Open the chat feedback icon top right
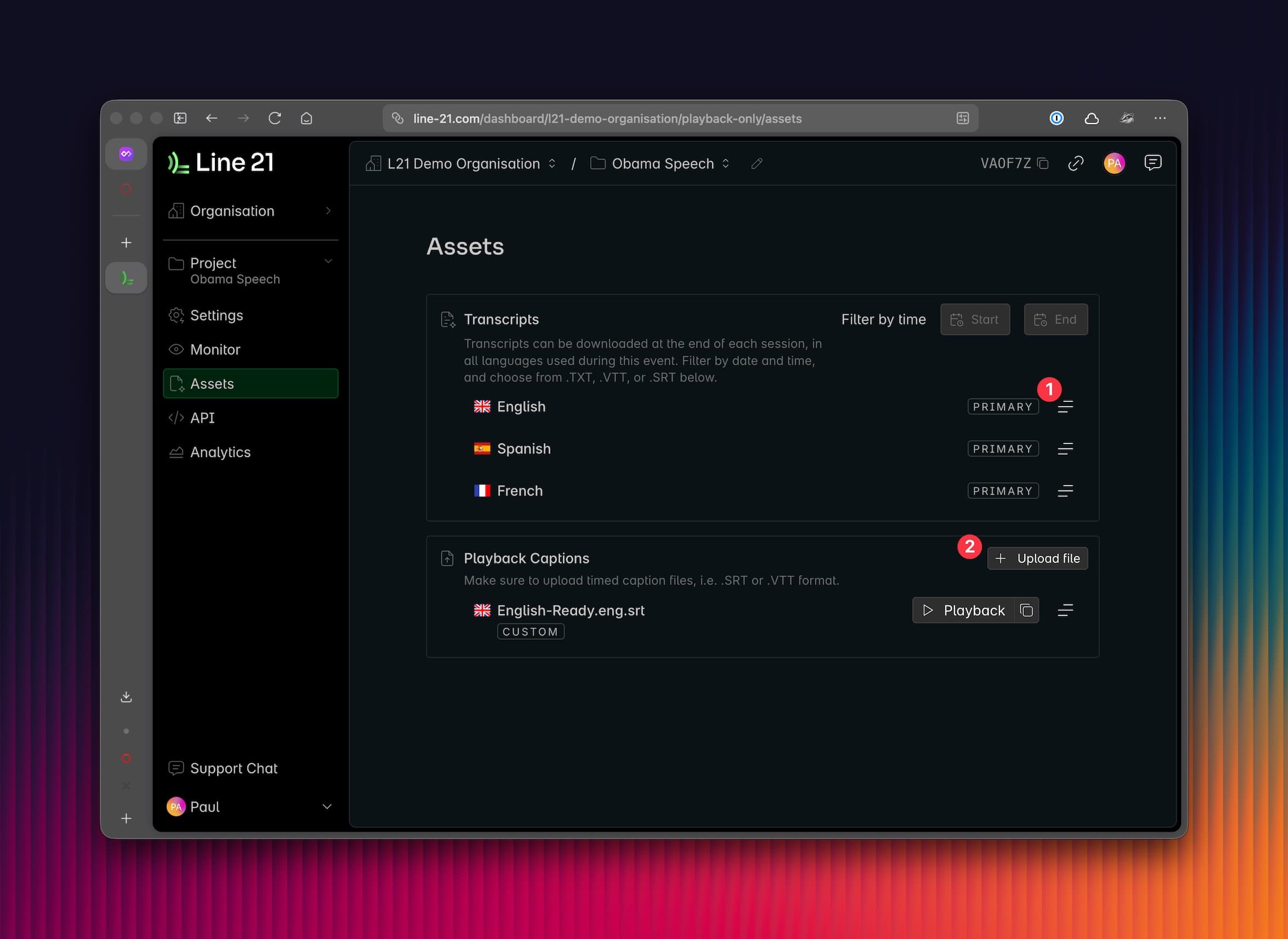 (1152, 163)
